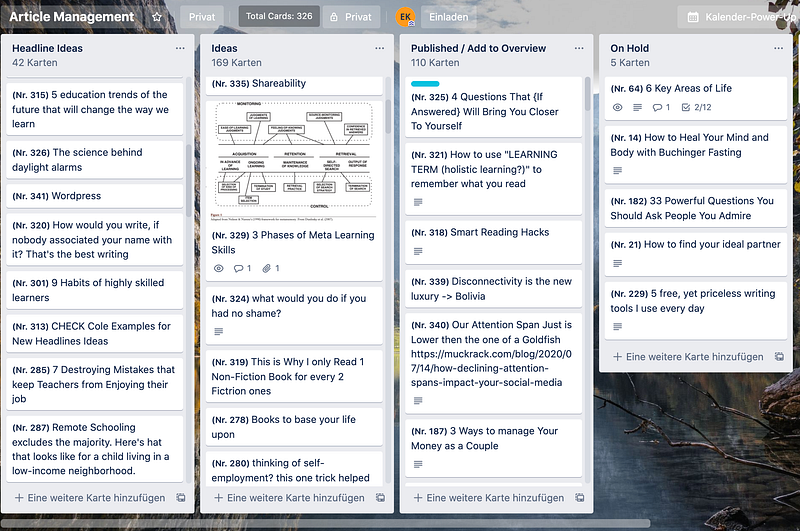This screenshot has height=531, width=800.
Task: Create card from template in Ideas
Action: (381, 498)
